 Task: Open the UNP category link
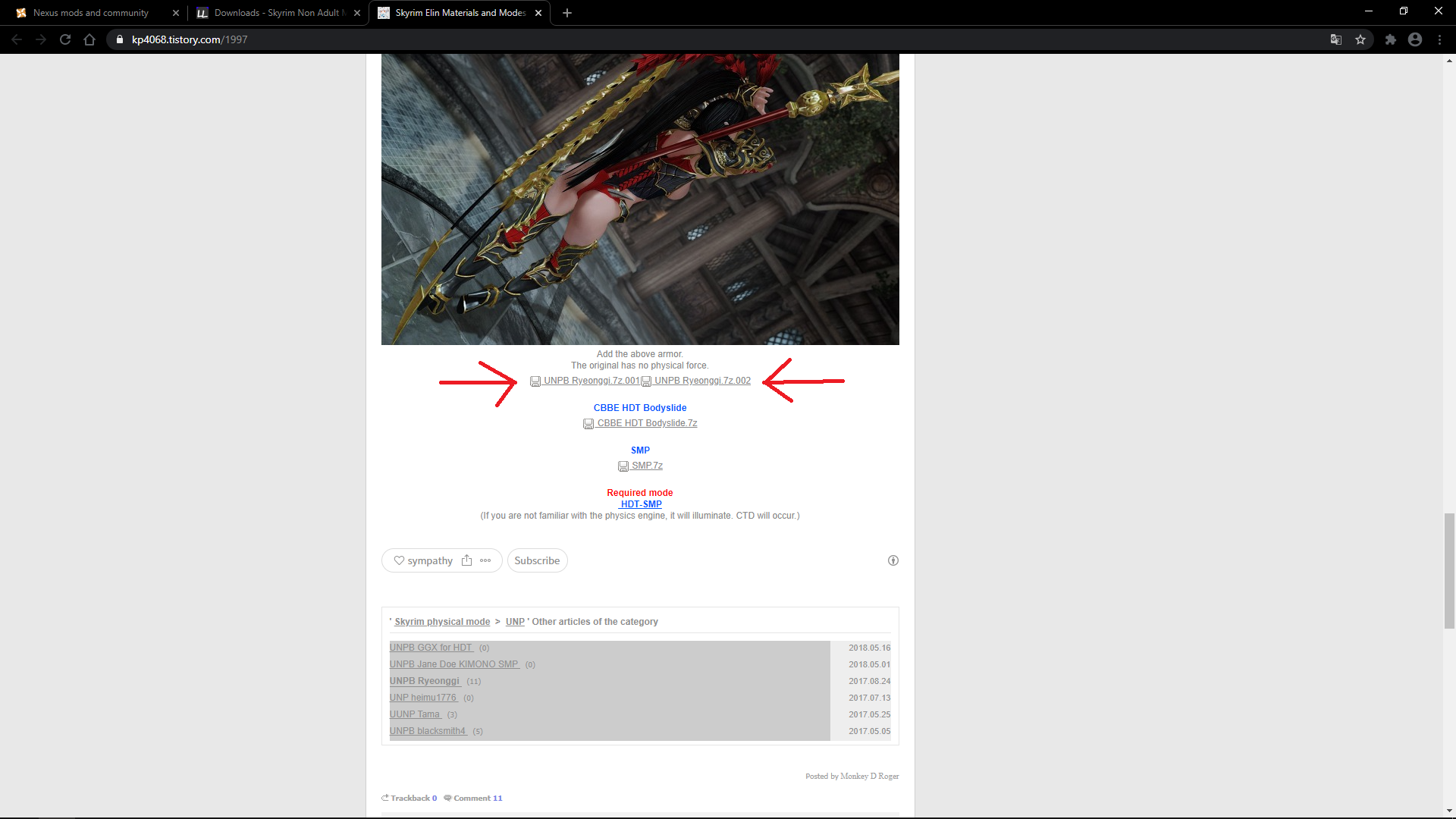click(515, 622)
